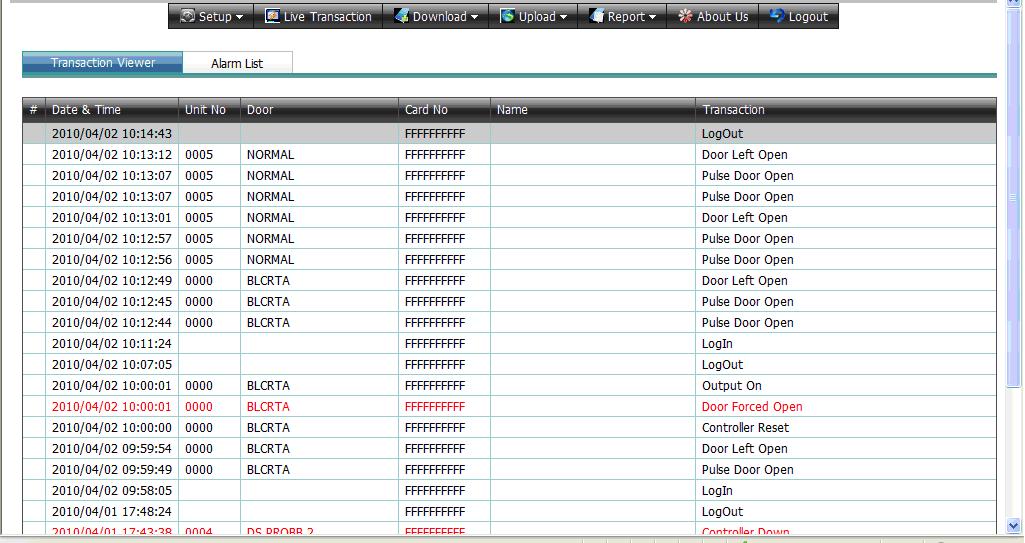Click the Upload globe icon
Screen dimensions: 1025x543
(x=507, y=16)
